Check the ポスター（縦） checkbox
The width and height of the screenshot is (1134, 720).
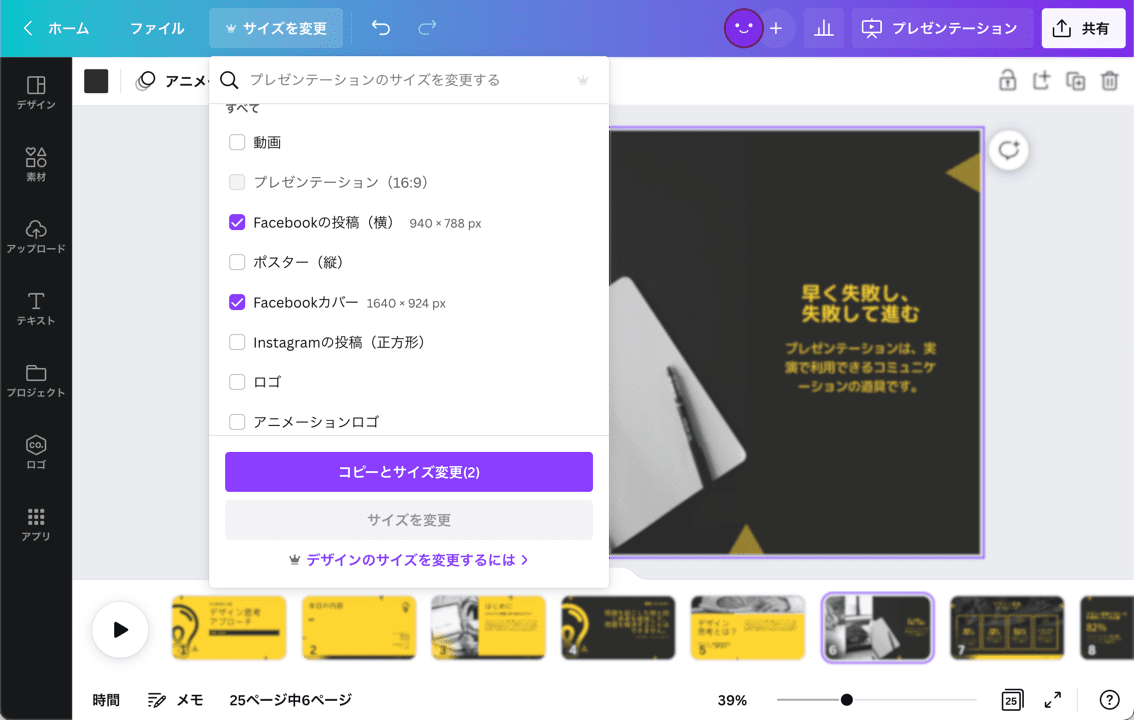[x=237, y=262]
